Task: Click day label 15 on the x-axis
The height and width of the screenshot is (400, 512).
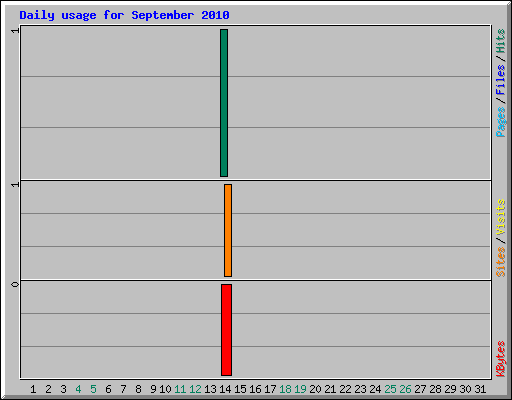Action: coord(240,389)
